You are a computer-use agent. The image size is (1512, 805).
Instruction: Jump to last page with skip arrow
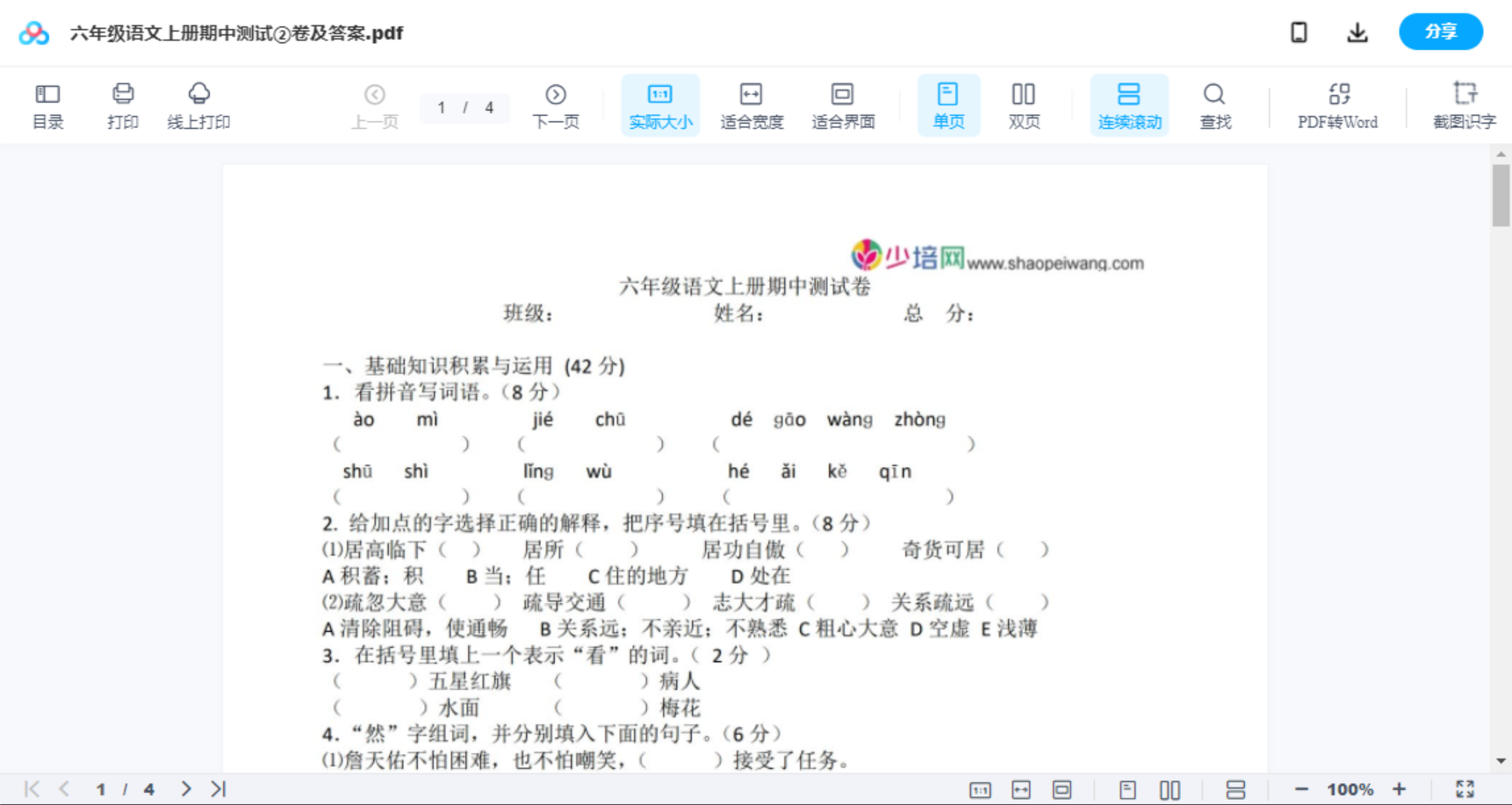point(216,788)
